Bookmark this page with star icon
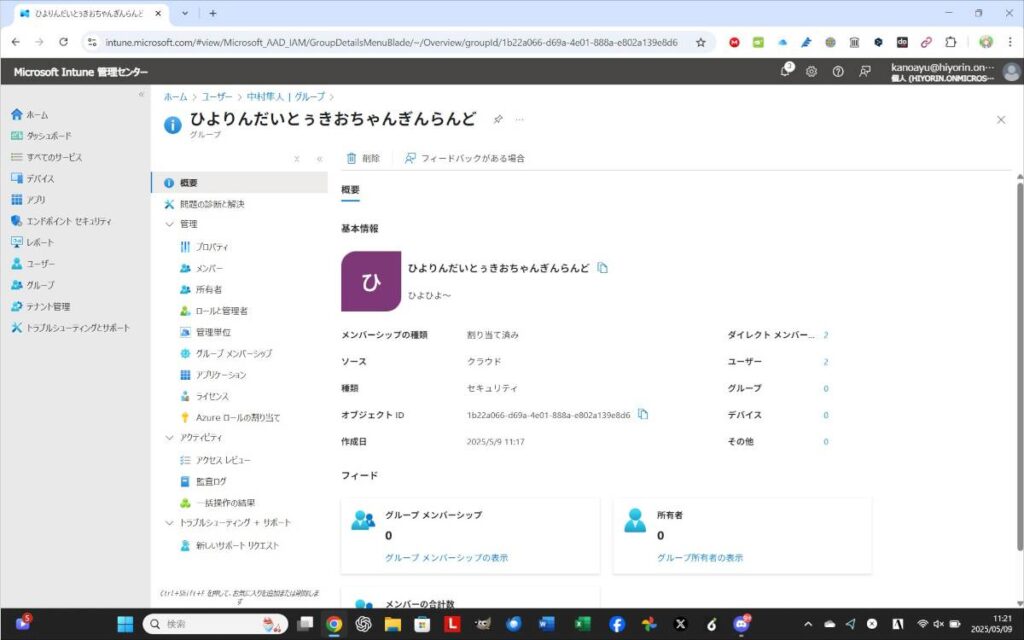The width and height of the screenshot is (1024, 640). pyautogui.click(x=701, y=42)
